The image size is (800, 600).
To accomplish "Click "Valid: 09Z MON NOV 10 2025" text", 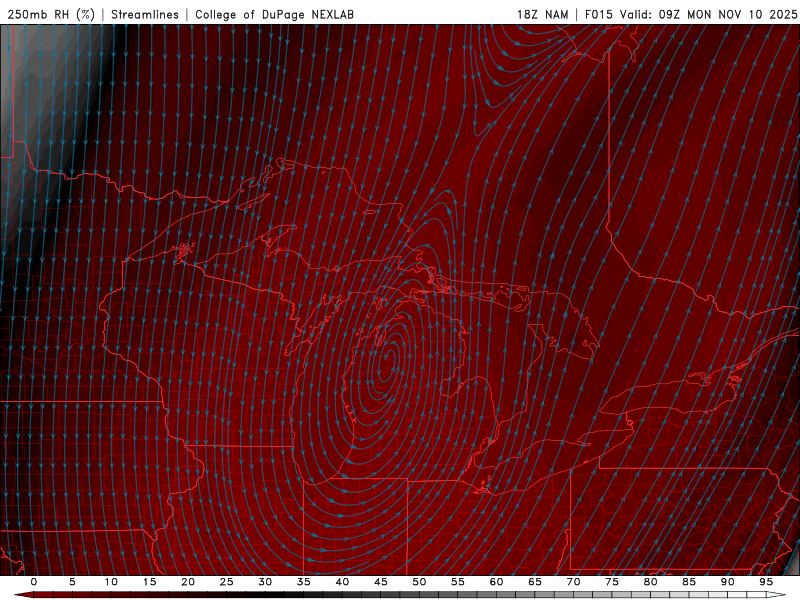I will 708,14.
